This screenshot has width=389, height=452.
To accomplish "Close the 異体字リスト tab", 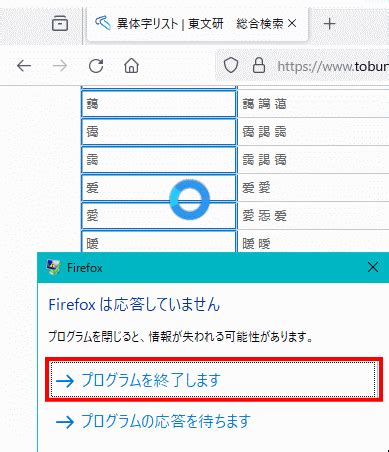I will [x=292, y=23].
